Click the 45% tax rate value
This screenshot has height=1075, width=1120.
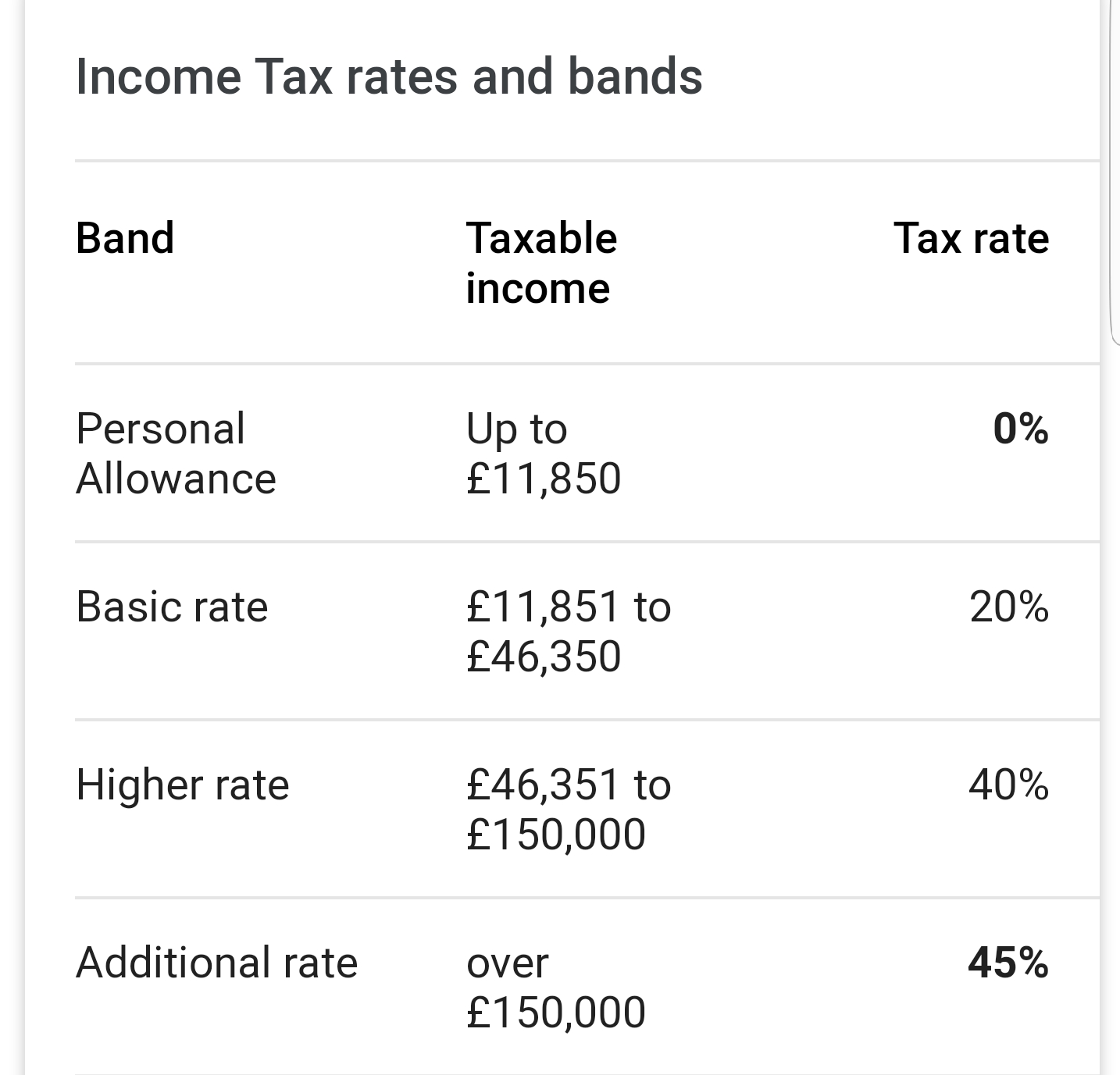1008,963
